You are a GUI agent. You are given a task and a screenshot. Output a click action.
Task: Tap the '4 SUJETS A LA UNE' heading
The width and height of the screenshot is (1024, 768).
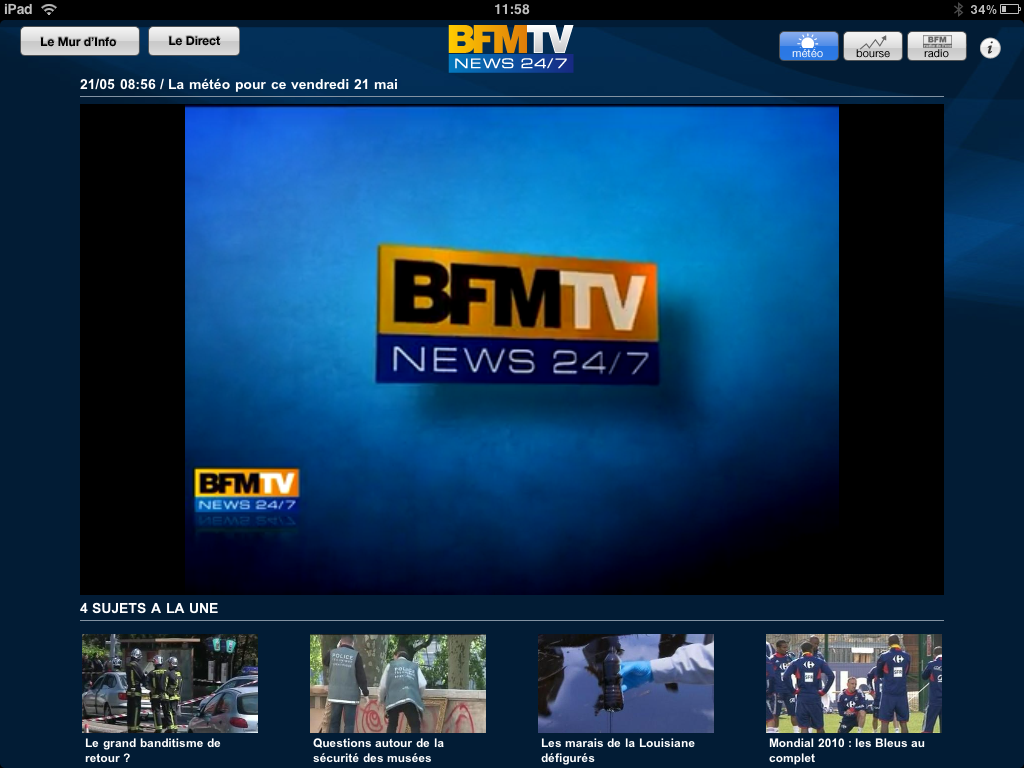[149, 608]
